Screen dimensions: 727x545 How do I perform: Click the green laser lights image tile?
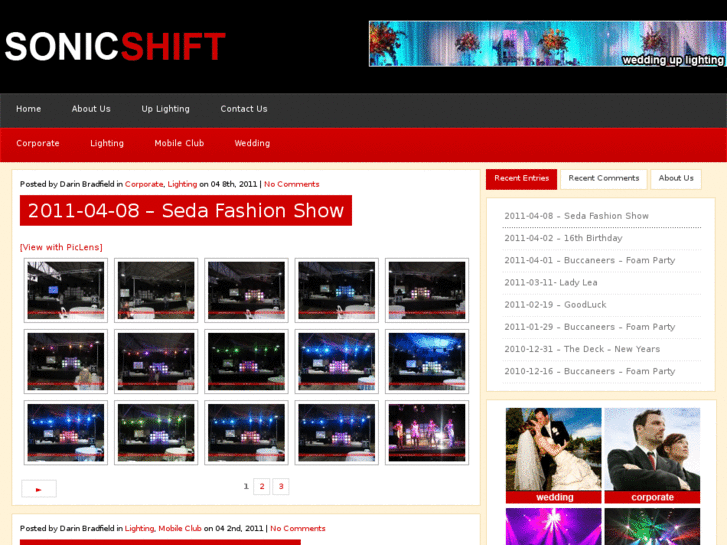pyautogui.click(x=652, y=526)
